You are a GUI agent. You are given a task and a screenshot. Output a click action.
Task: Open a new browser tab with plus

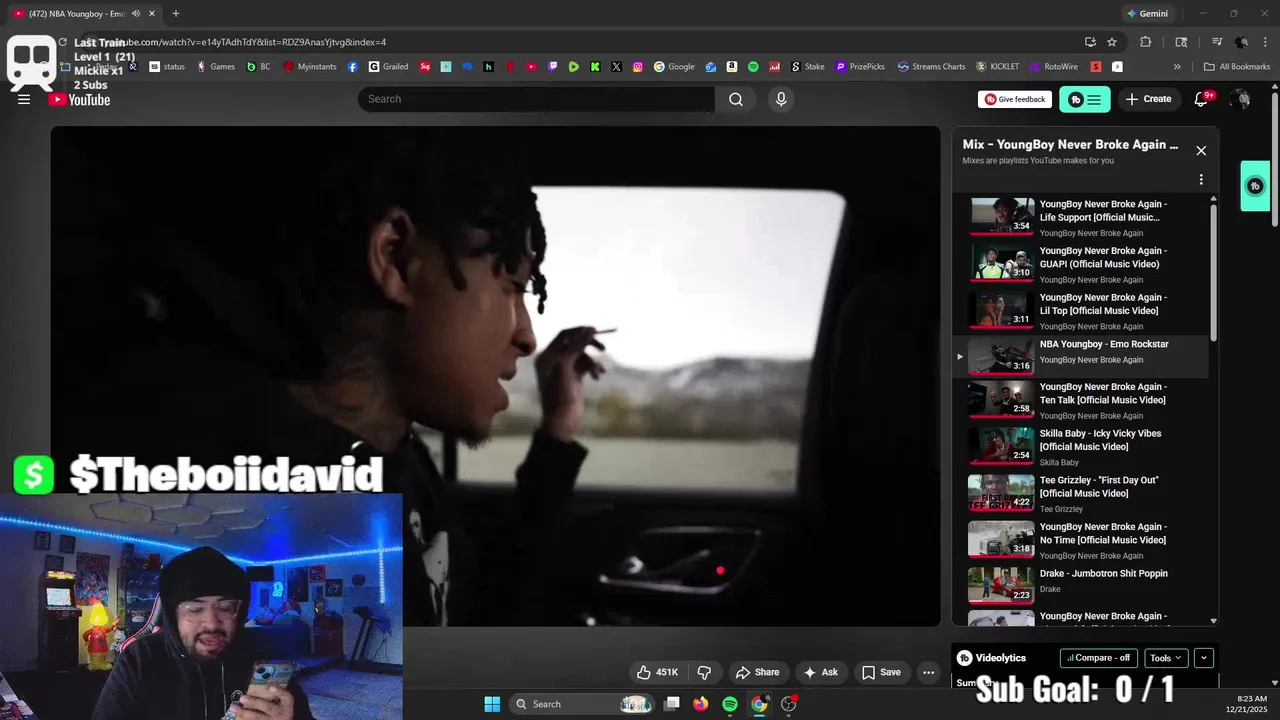176,14
